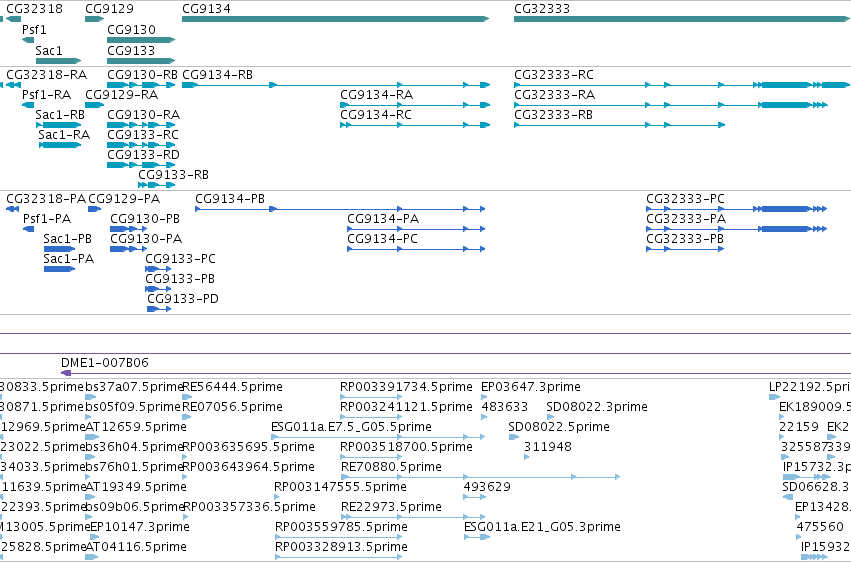Select transcript Sac1-RA
851x562 pixels.
point(60,145)
